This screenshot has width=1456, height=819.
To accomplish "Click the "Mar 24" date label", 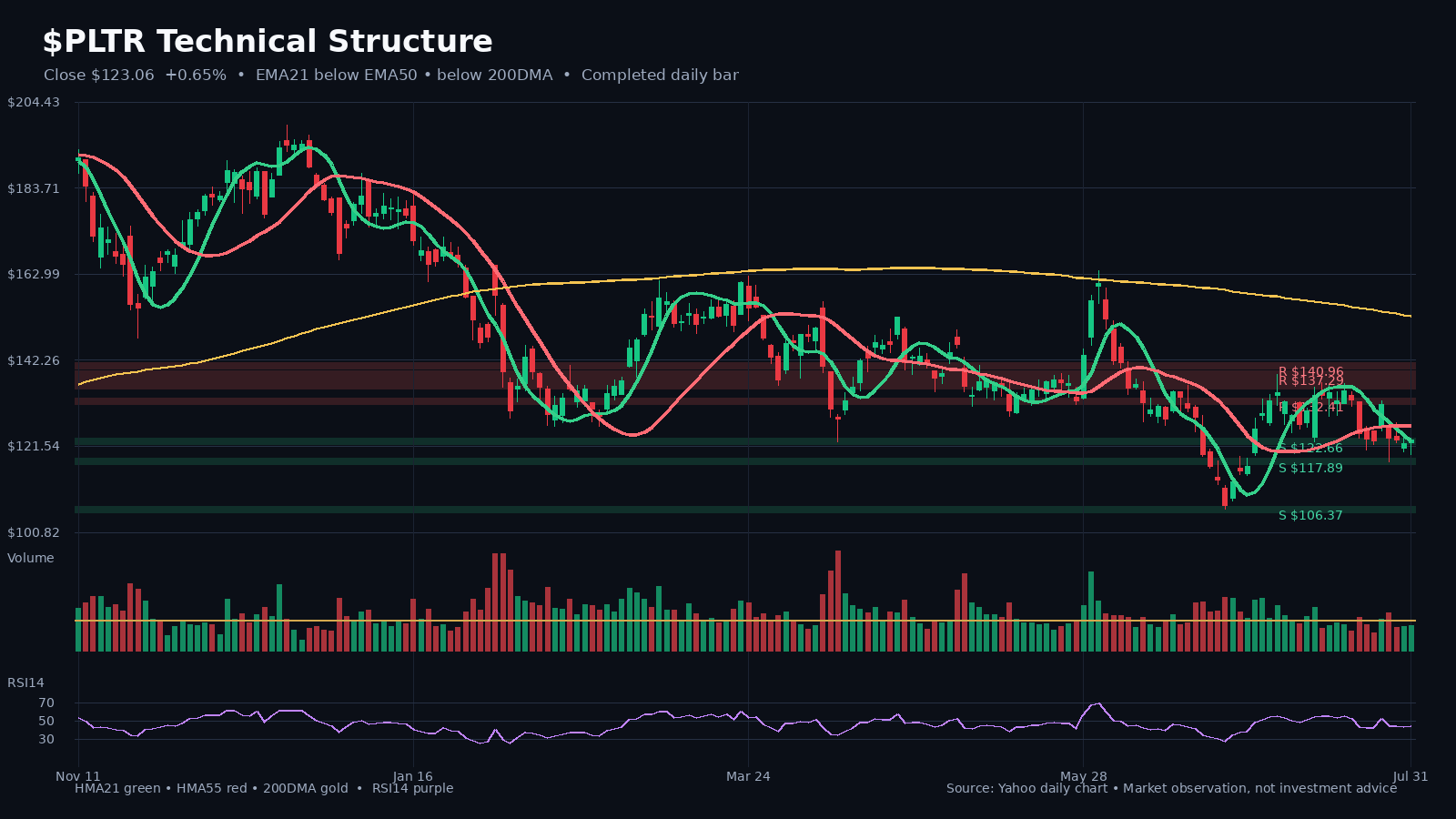I will [748, 776].
